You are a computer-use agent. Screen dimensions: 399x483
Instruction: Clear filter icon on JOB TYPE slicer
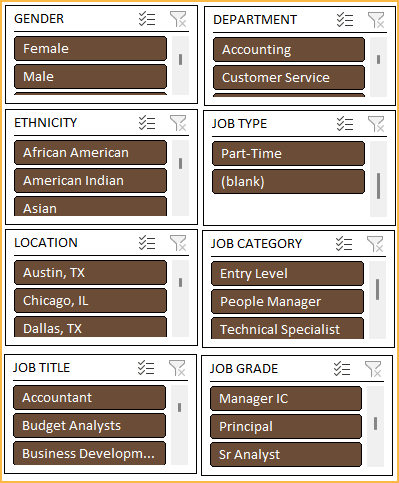coord(376,124)
